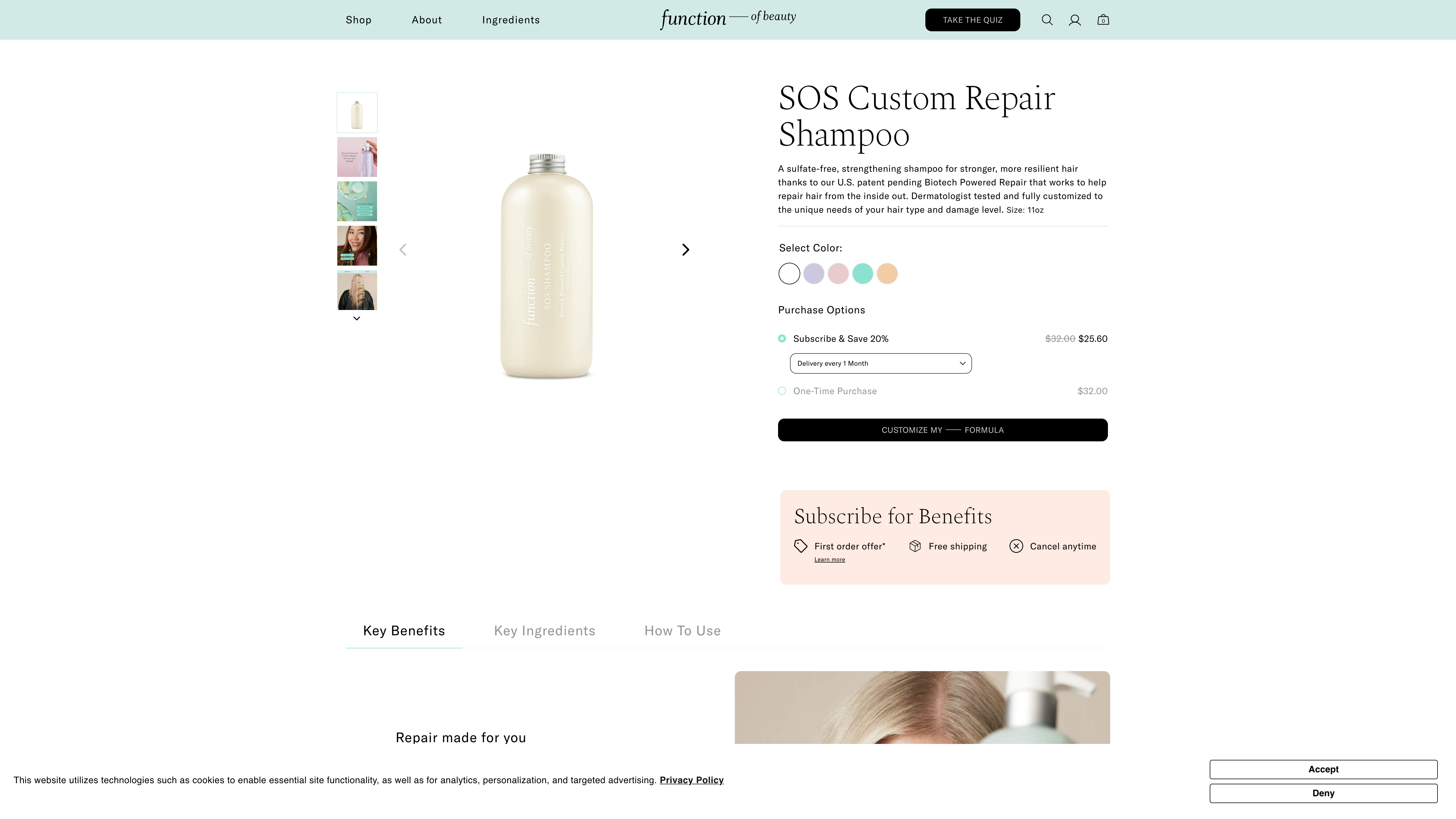Open the search icon in header

coord(1047,20)
